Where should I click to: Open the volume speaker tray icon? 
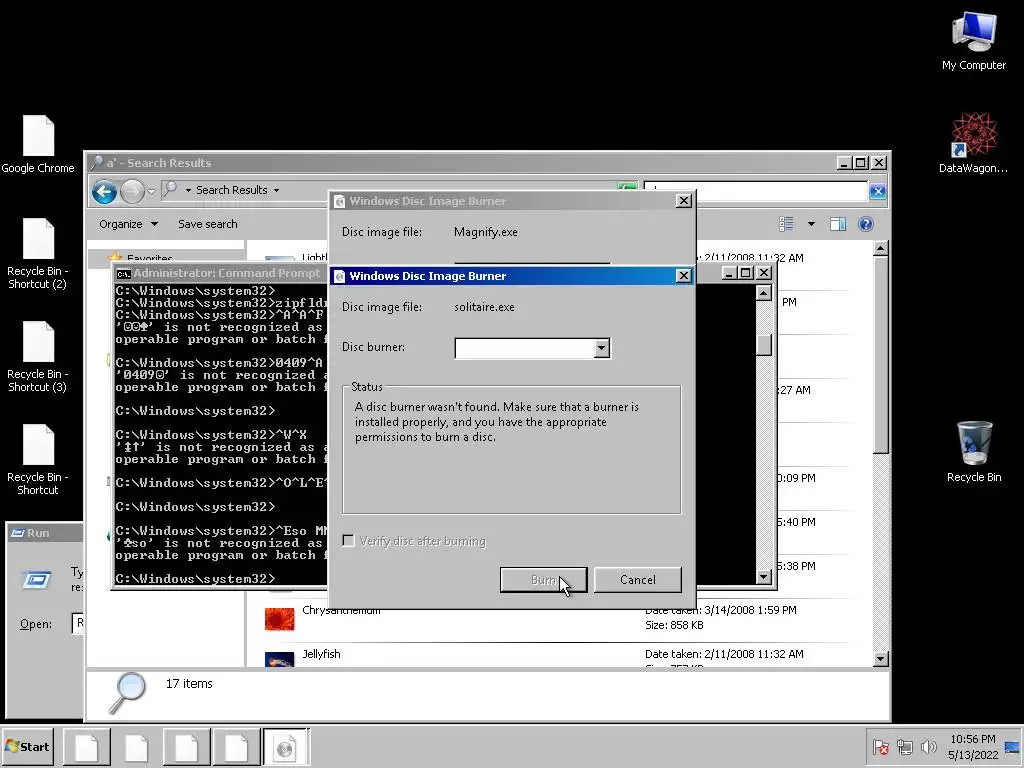928,747
